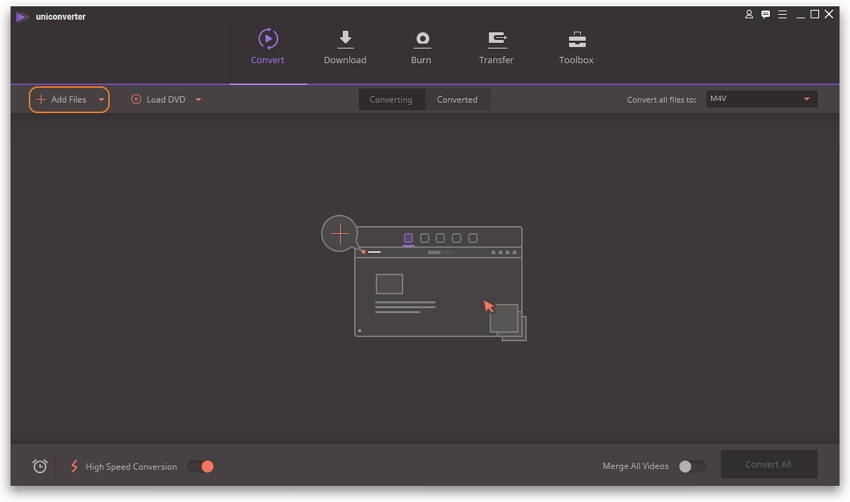Screen dimensions: 850x502
Task: Click the High Speed Conversion lightning icon
Action: [74, 466]
